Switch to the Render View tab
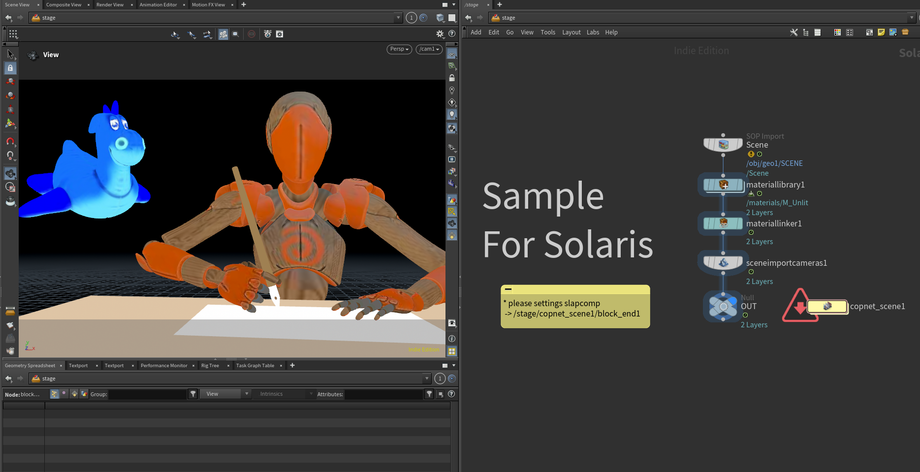Screen dimensions: 920x472 pos(109,5)
